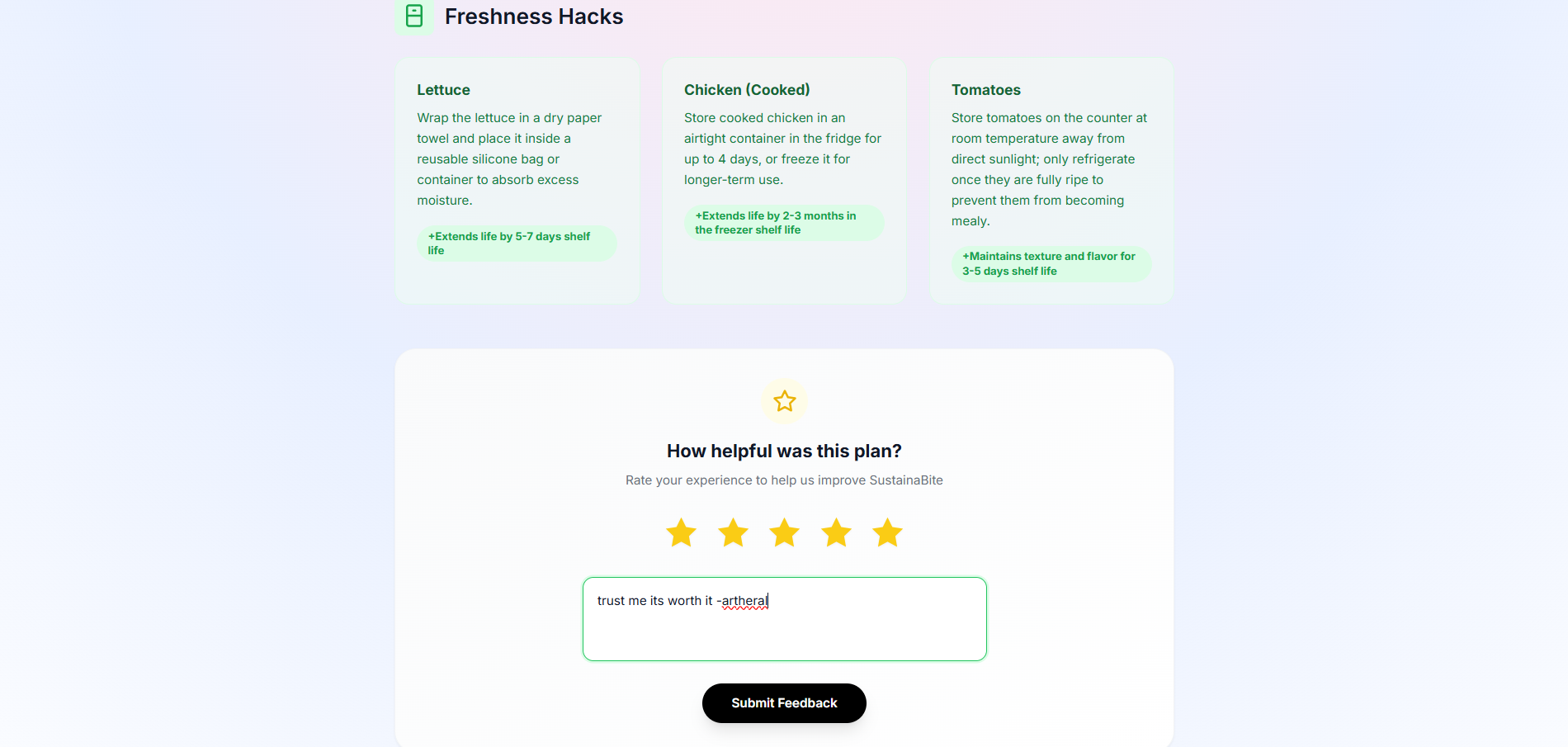Screen dimensions: 1568x747
Task: Expand the Lettuce freshness card
Action: (x=517, y=179)
